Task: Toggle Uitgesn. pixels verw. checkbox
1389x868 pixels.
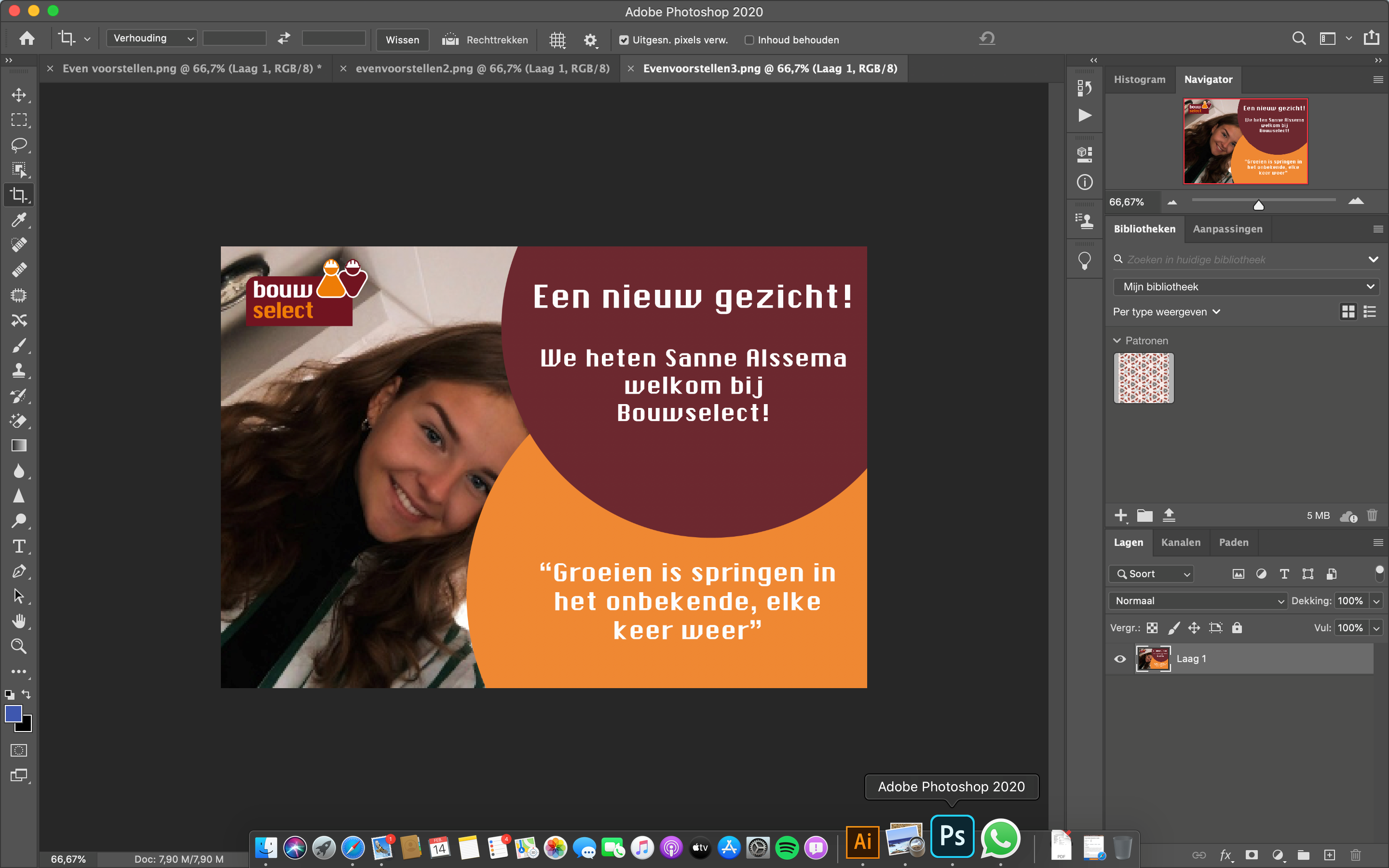Action: pyautogui.click(x=624, y=40)
